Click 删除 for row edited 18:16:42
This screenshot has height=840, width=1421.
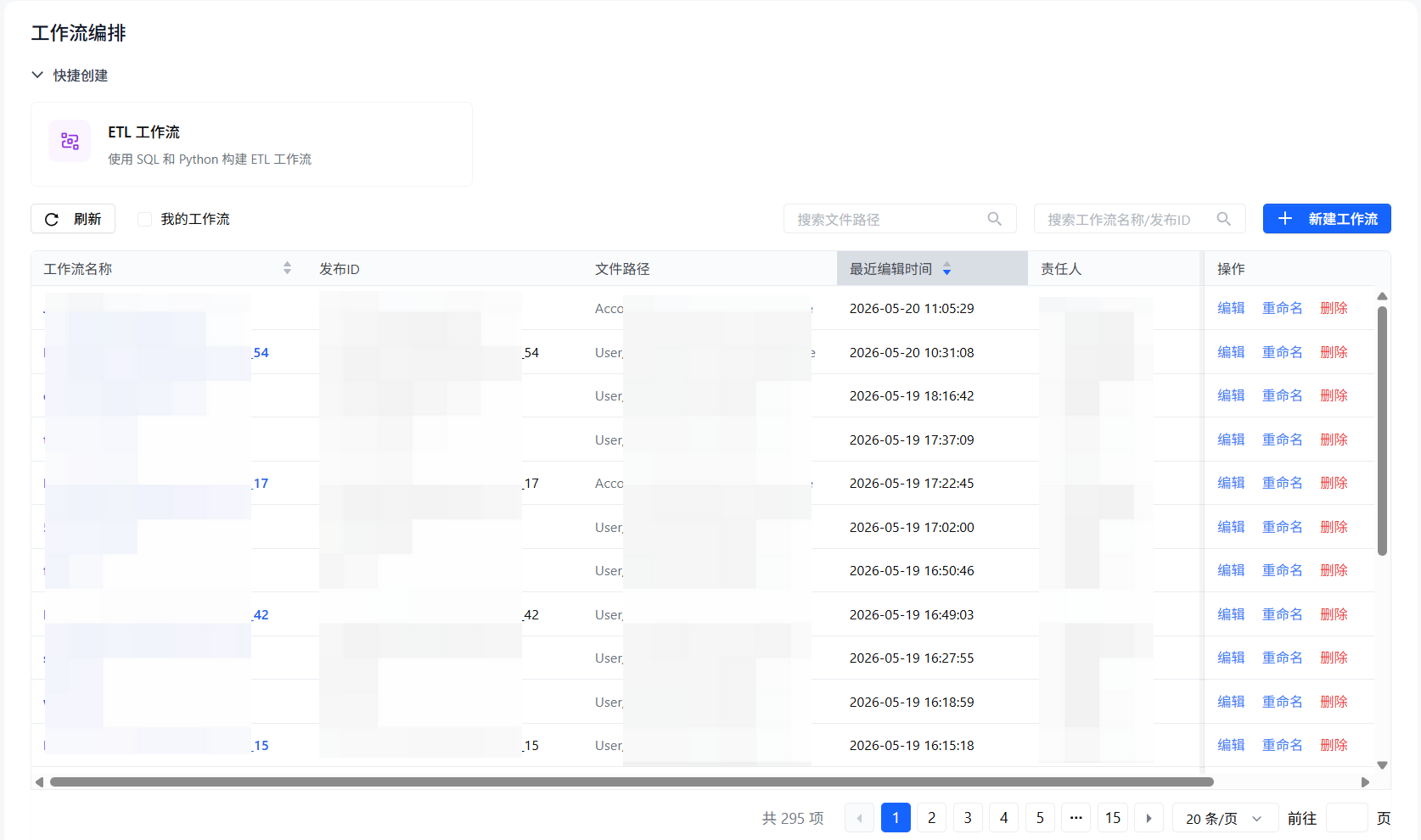(1334, 395)
